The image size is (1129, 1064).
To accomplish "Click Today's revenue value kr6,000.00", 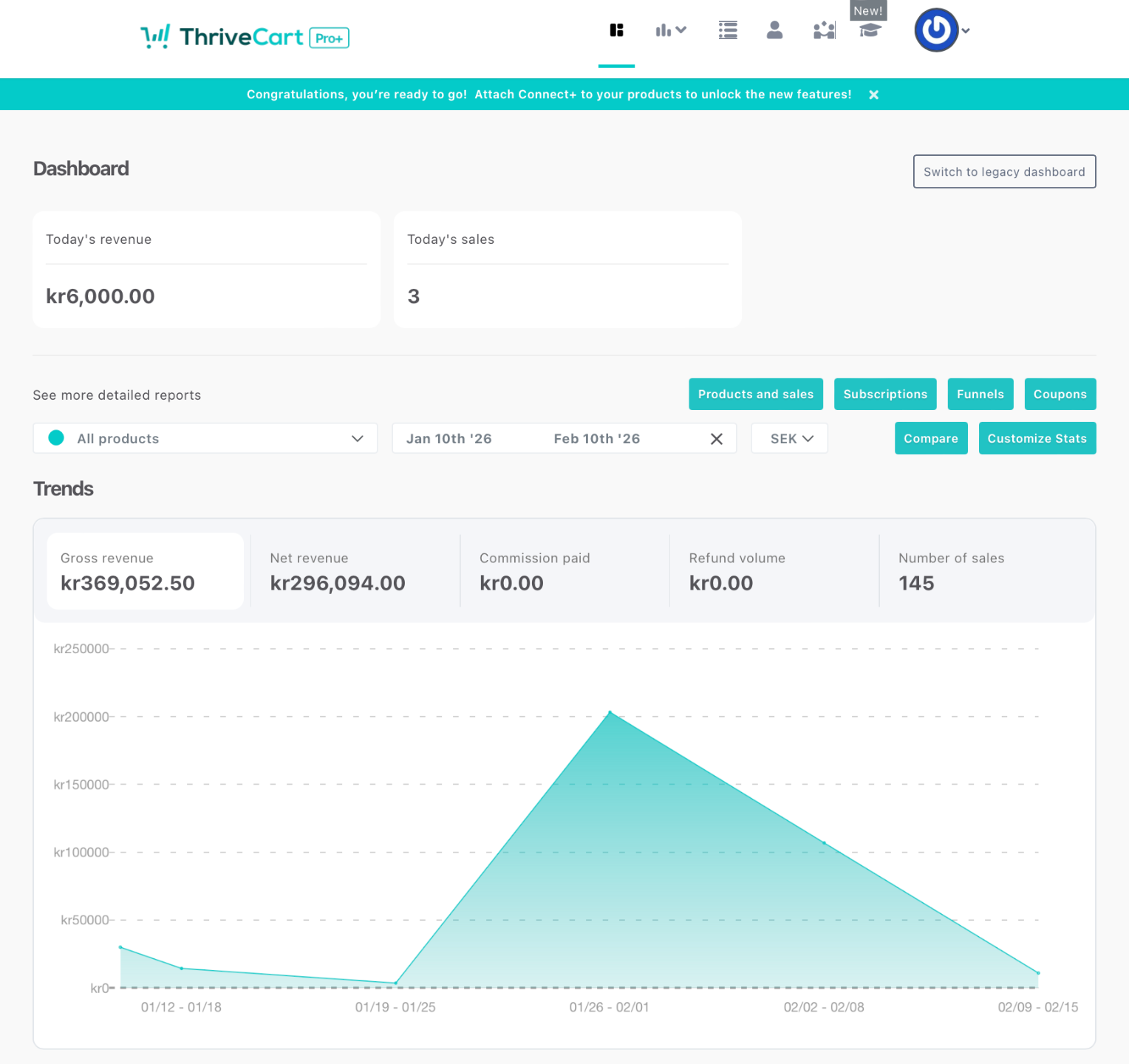I will coord(100,296).
